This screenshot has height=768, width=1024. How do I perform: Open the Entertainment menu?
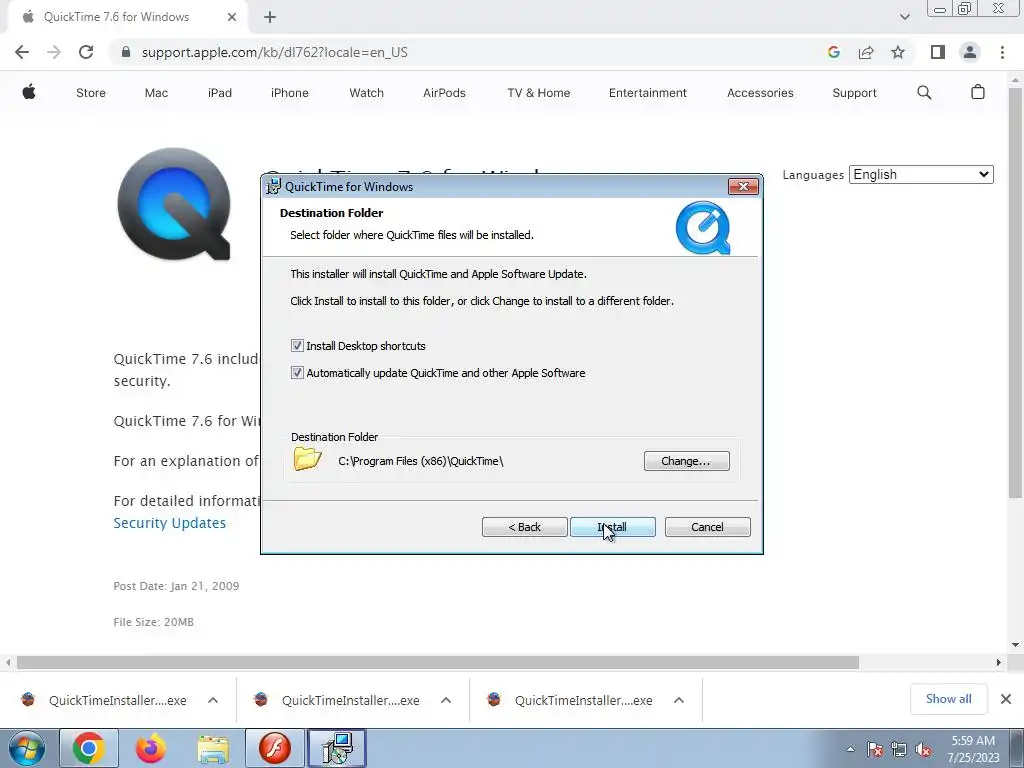(x=647, y=93)
